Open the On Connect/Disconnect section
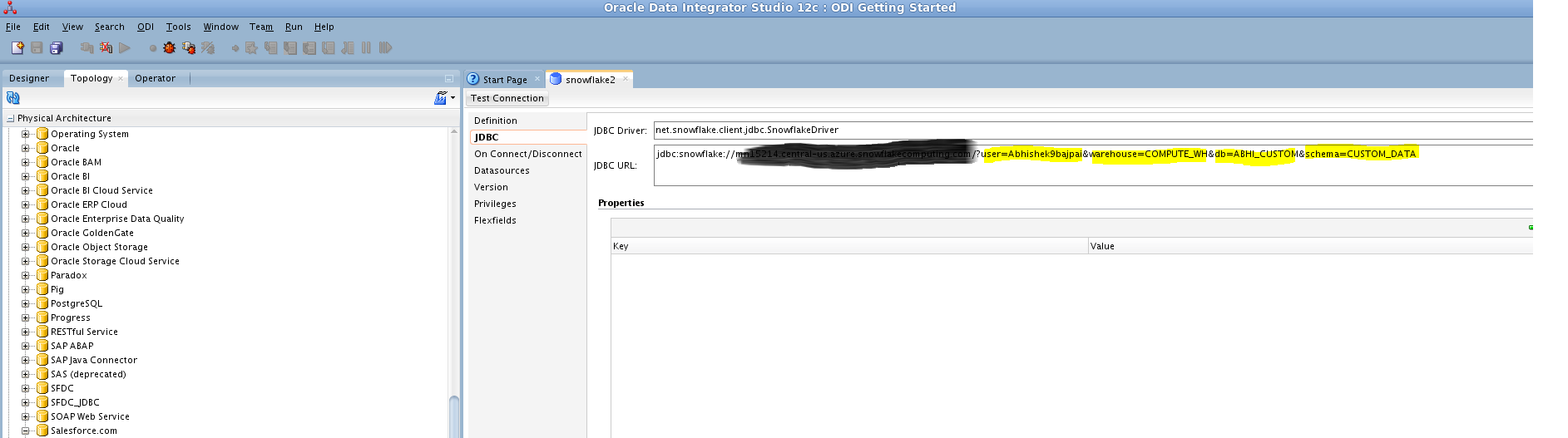The image size is (1568, 438). [x=527, y=154]
